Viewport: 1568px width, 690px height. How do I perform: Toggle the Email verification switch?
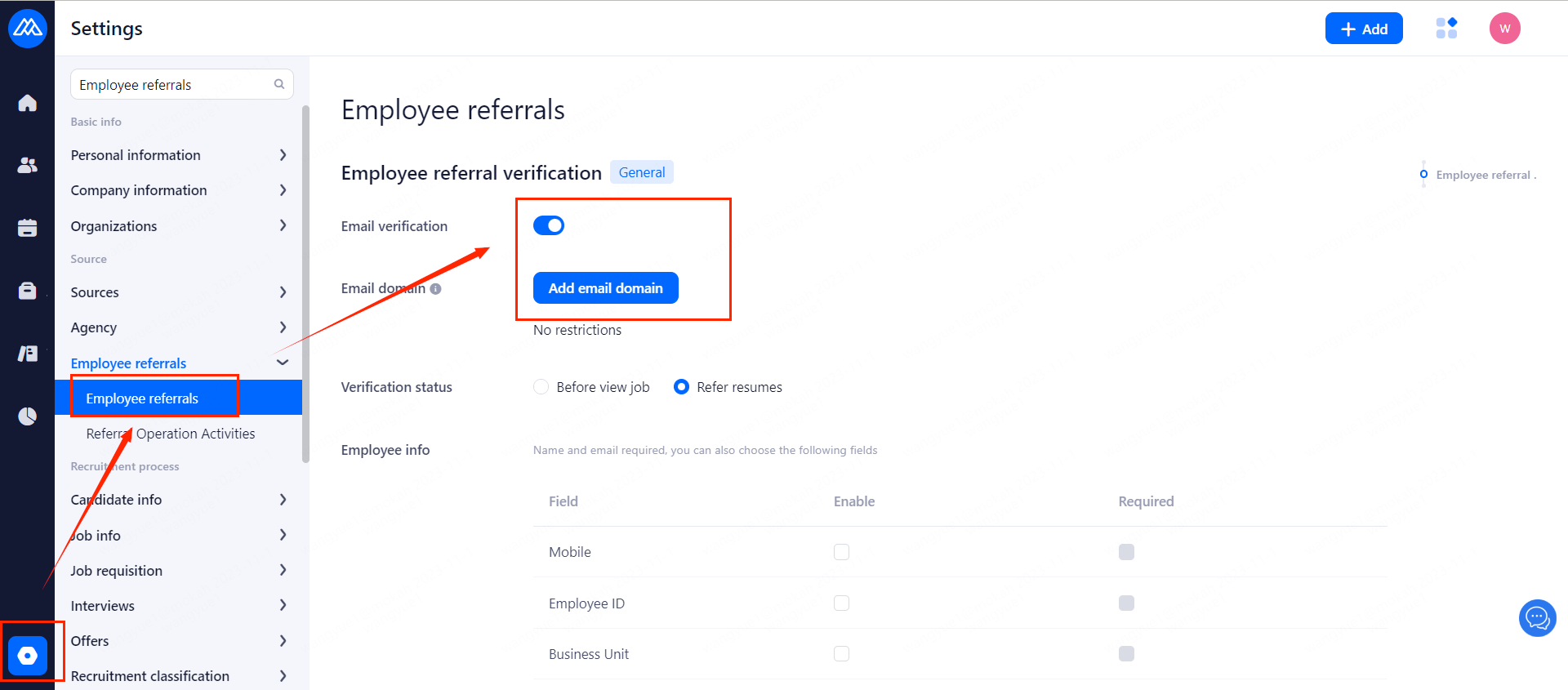point(549,225)
